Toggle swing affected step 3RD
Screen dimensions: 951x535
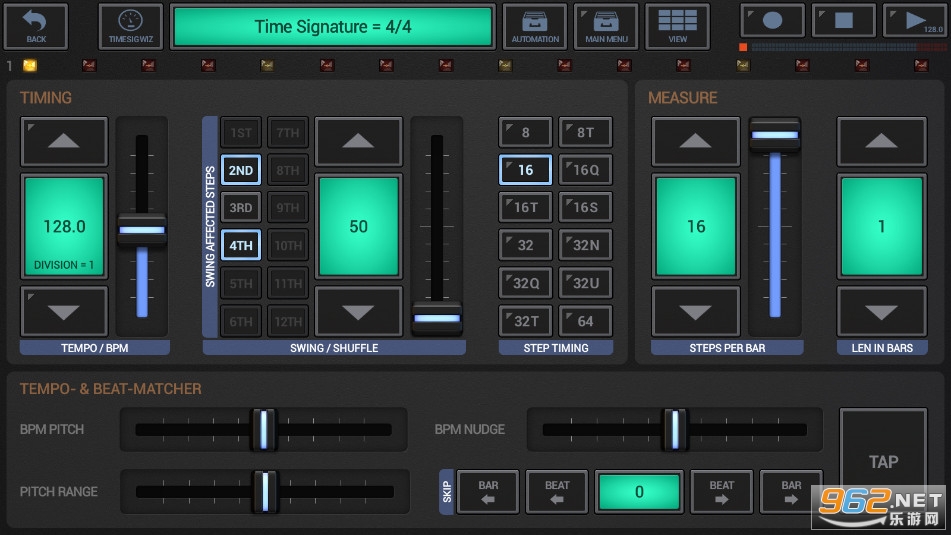[241, 207]
